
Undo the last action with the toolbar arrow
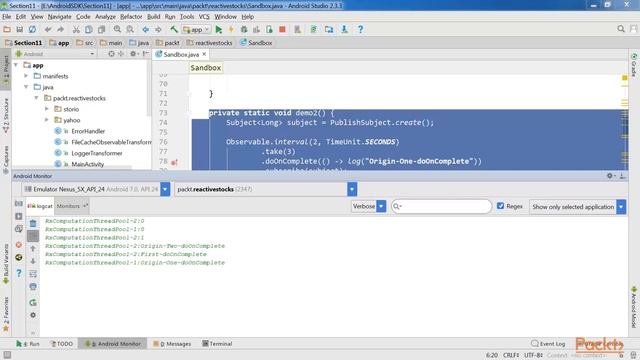48,29
